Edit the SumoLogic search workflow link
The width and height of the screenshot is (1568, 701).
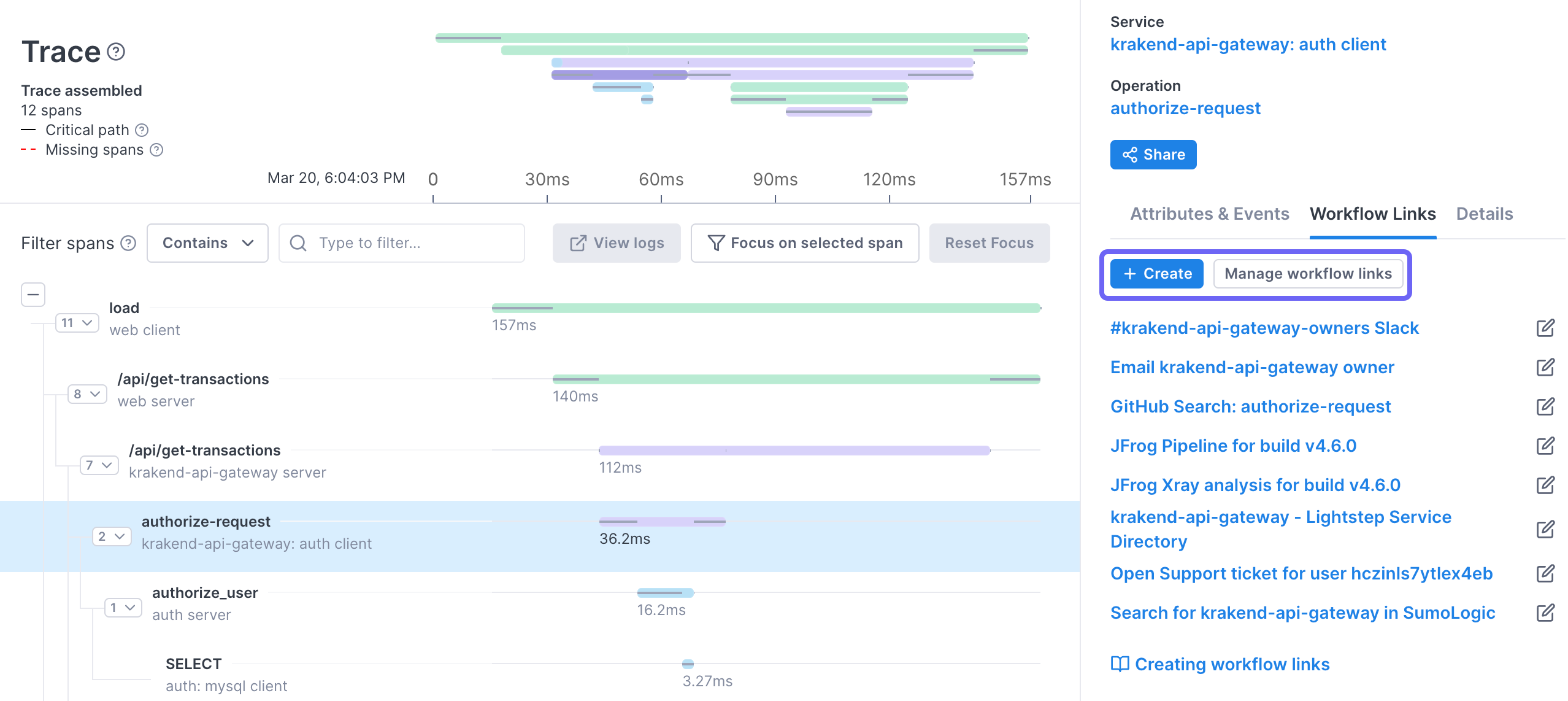[1545, 613]
